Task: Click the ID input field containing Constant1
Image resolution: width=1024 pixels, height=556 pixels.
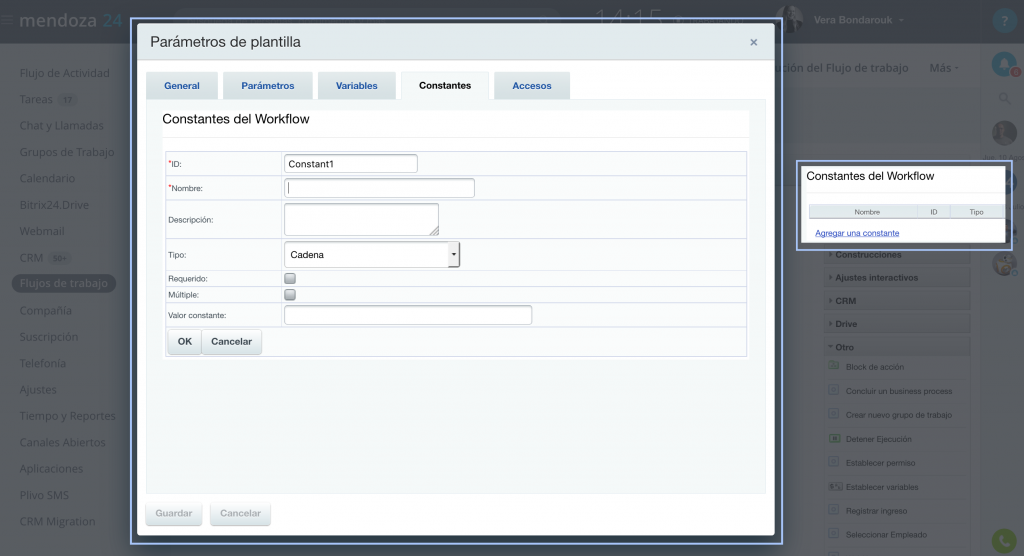Action: click(x=351, y=163)
